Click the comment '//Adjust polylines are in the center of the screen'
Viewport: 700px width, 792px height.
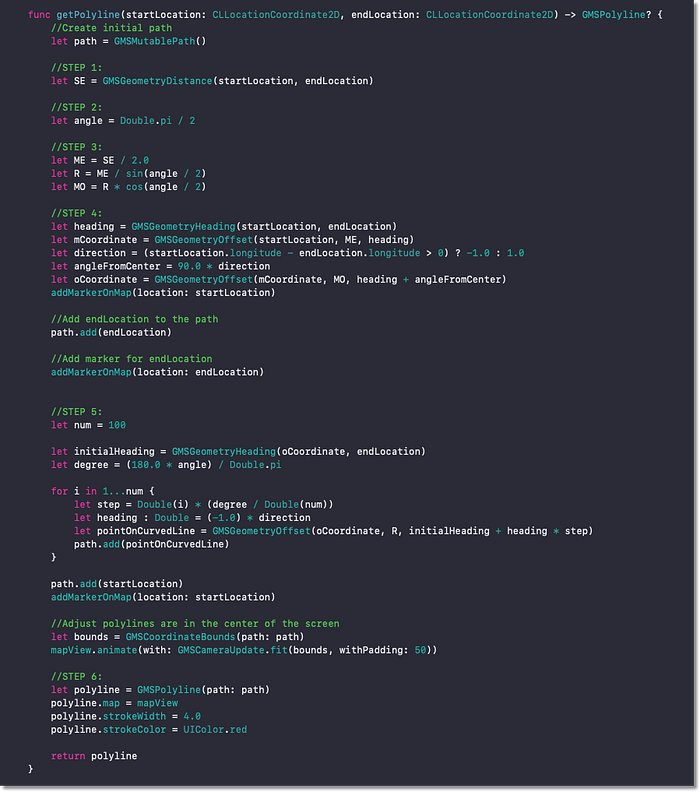pos(195,623)
